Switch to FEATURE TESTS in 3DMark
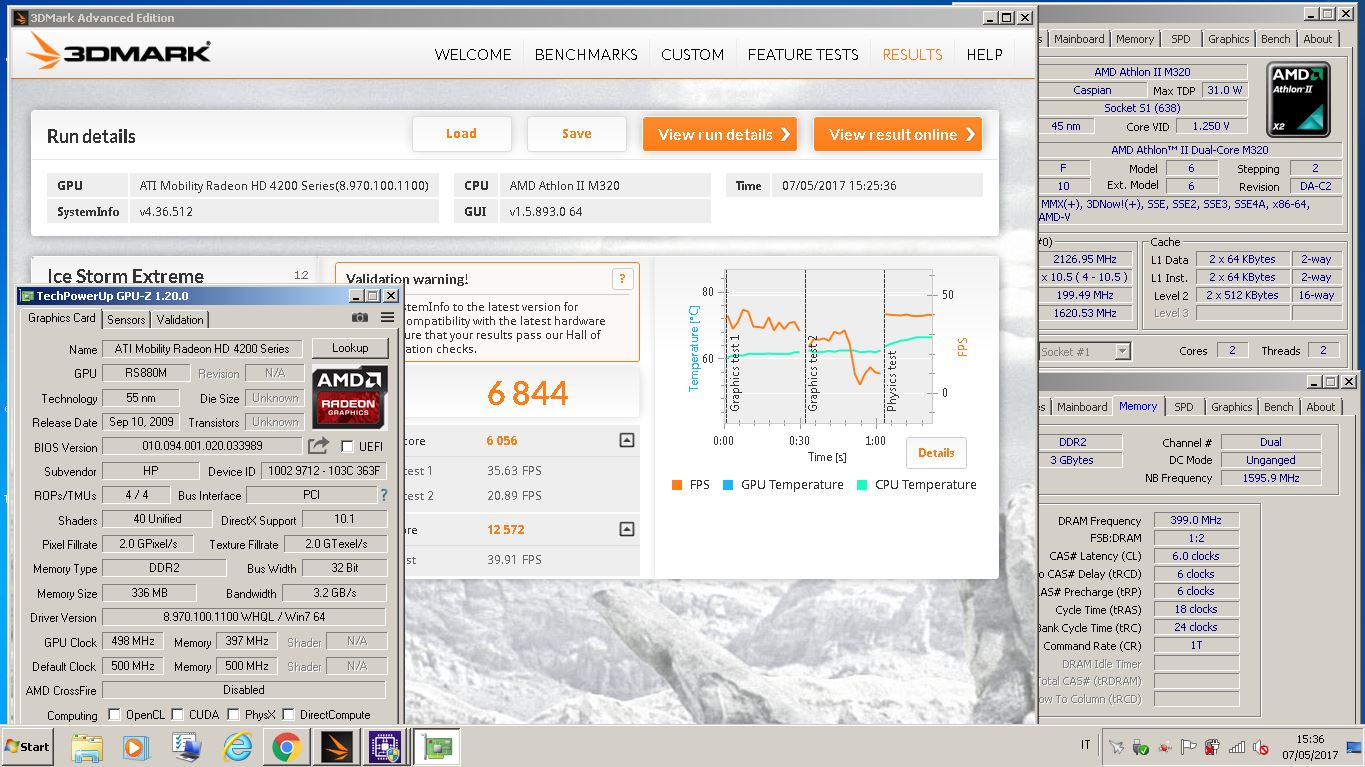 pyautogui.click(x=803, y=55)
